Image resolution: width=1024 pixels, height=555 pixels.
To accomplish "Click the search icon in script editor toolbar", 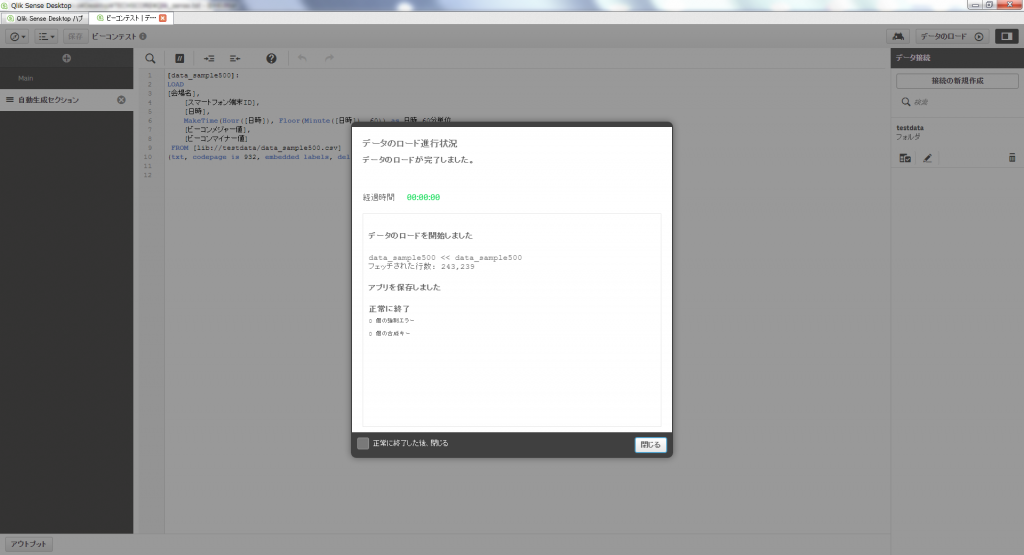I will click(150, 59).
